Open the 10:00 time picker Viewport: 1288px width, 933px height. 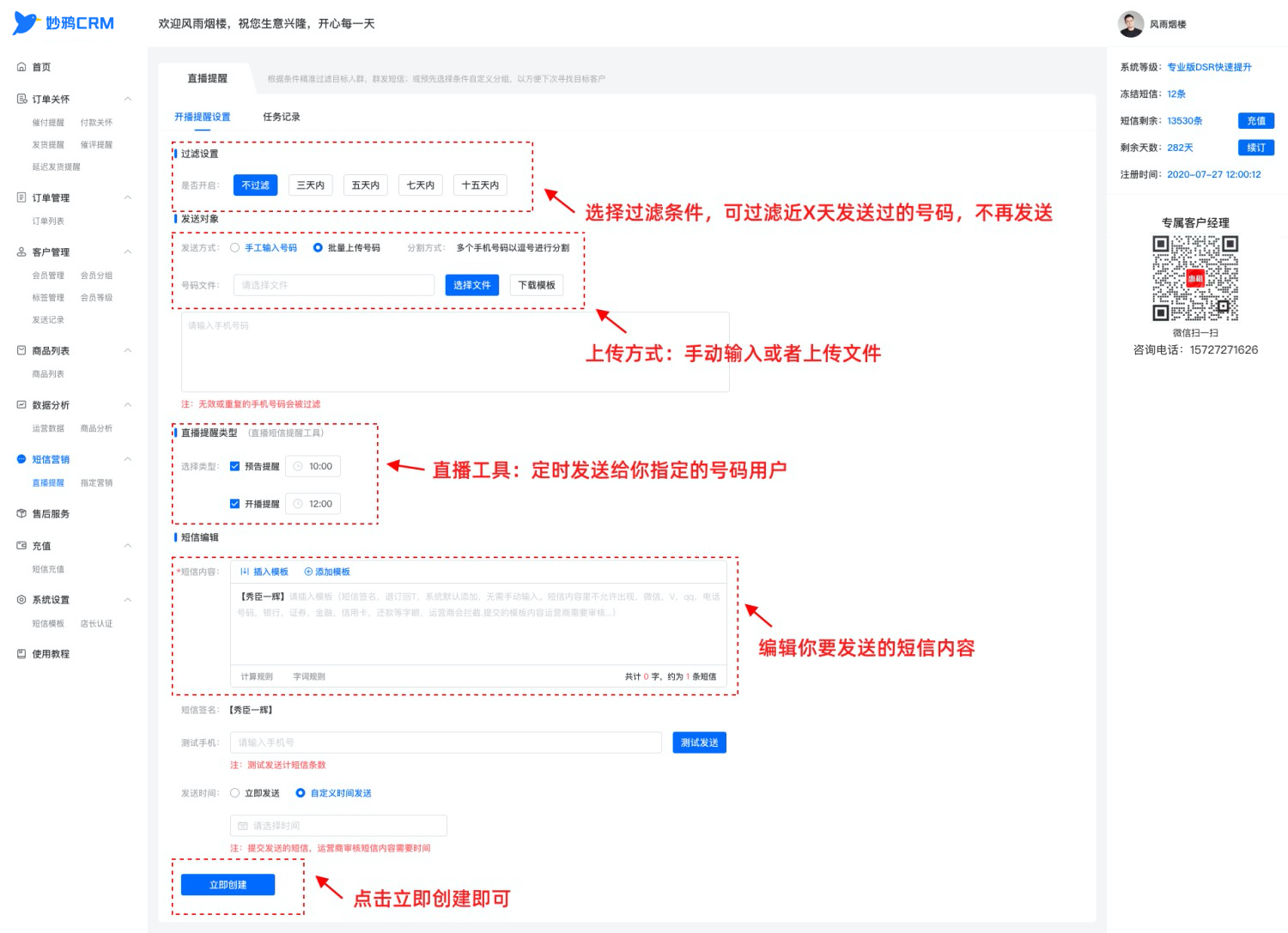click(x=313, y=467)
